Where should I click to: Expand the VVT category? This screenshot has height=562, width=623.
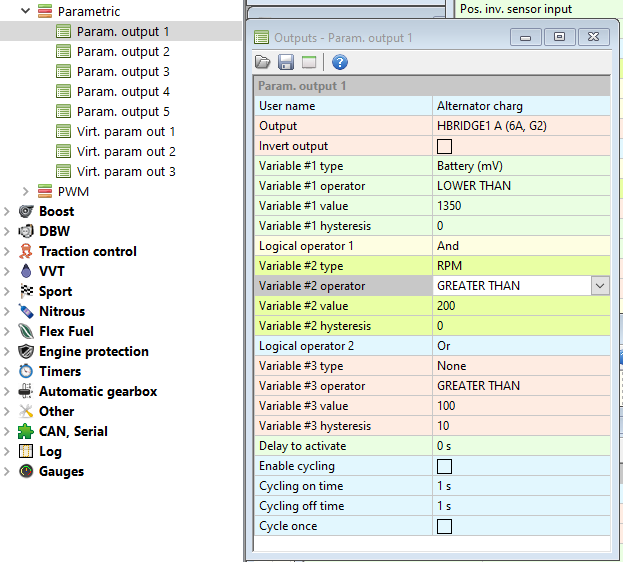coord(6,271)
